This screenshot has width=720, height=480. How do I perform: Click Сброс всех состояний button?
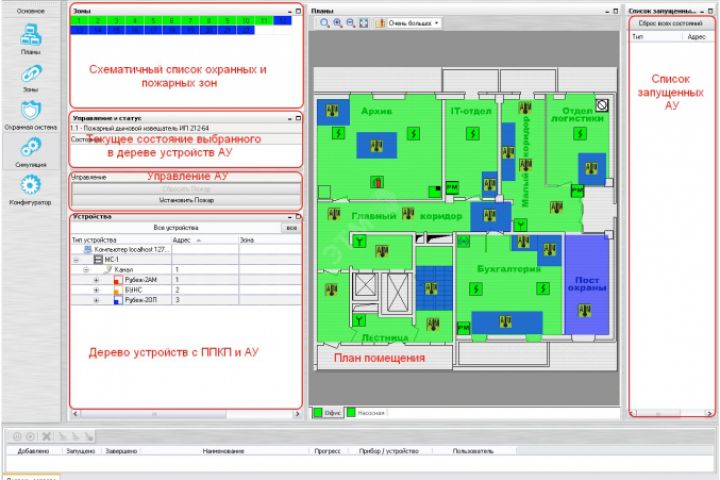tap(670, 23)
